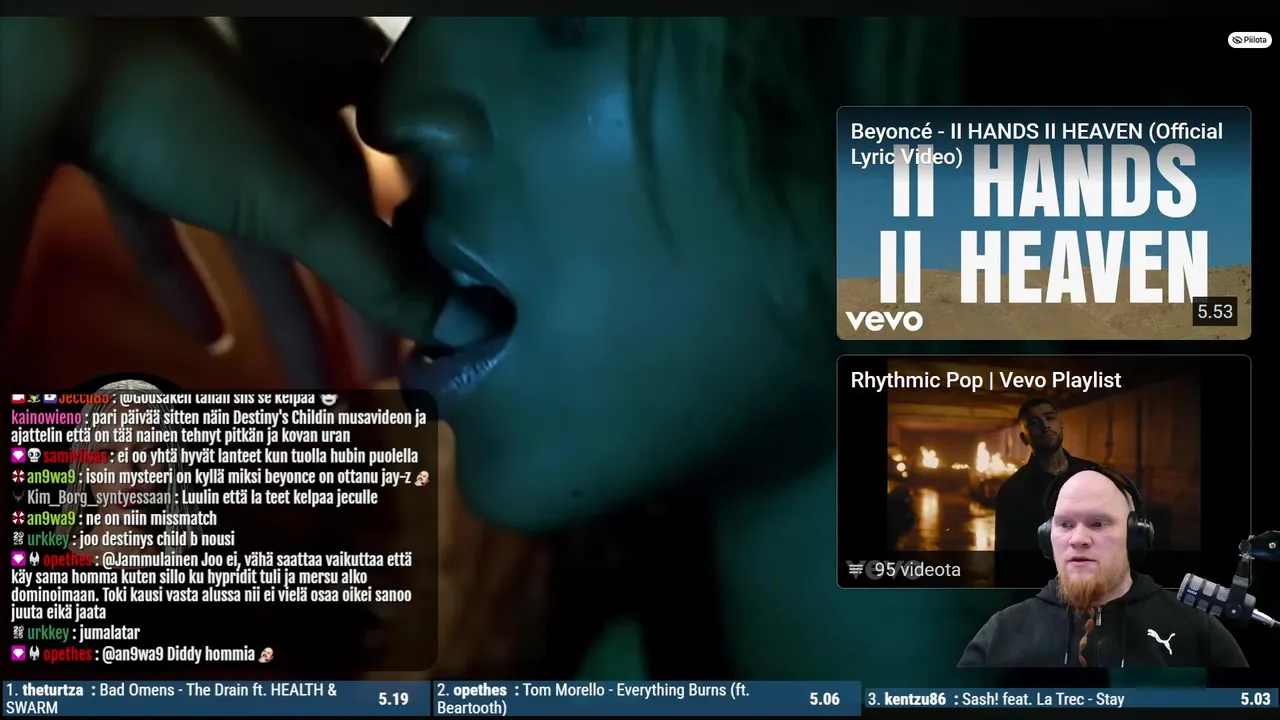Viewport: 1280px width, 720px height.
Task: Open the Rhythmic Pop Vevo Playlist card
Action: click(x=1043, y=472)
